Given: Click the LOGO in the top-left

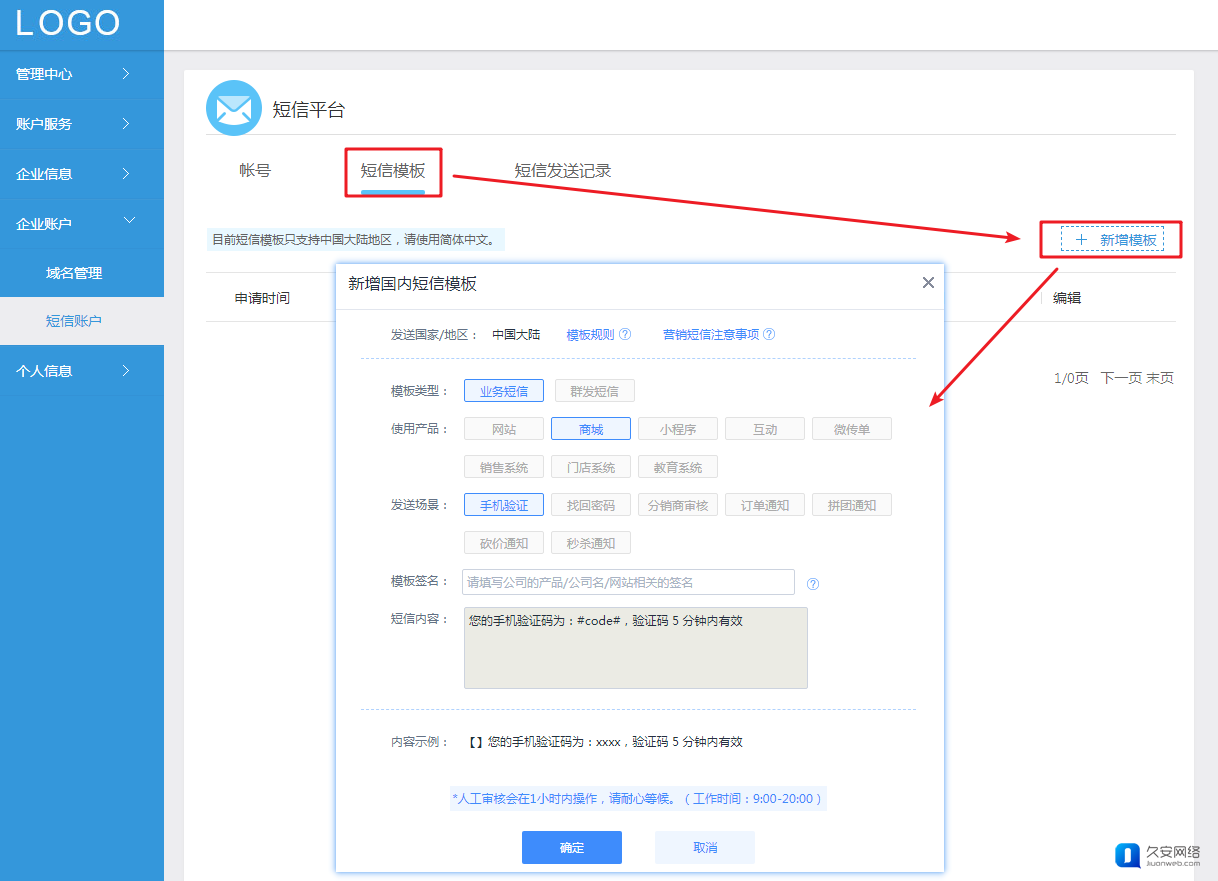Looking at the screenshot, I should (x=68, y=24).
